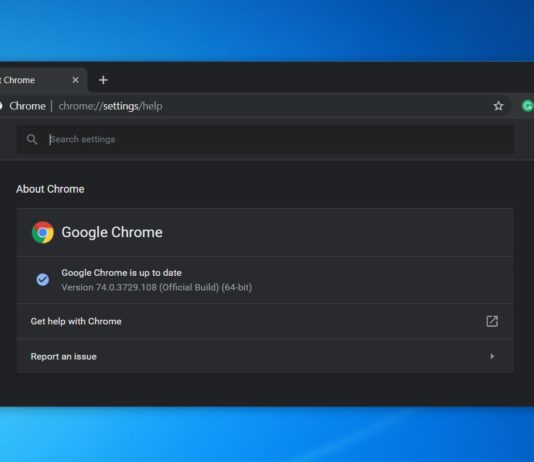534x462 pixels.
Task: Expand Report an issue arrow
Action: [492, 356]
